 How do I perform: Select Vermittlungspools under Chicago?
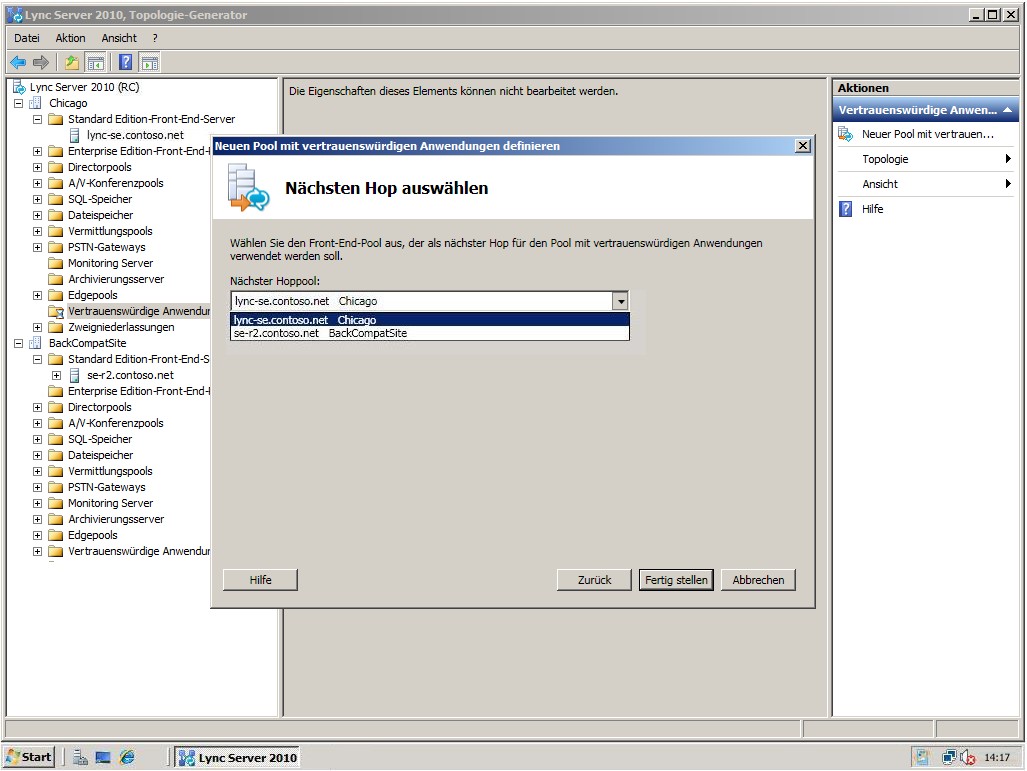coord(110,231)
